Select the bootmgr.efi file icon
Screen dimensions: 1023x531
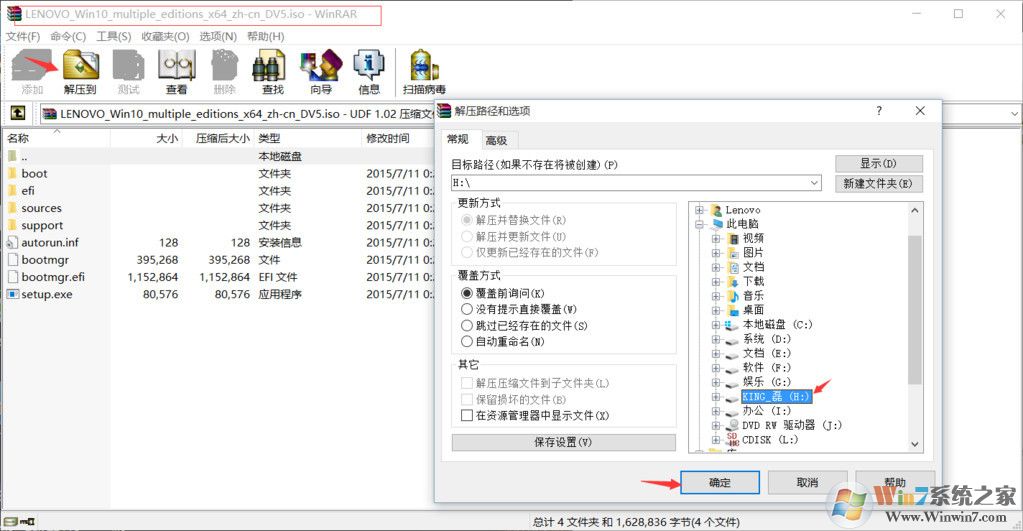(12, 277)
